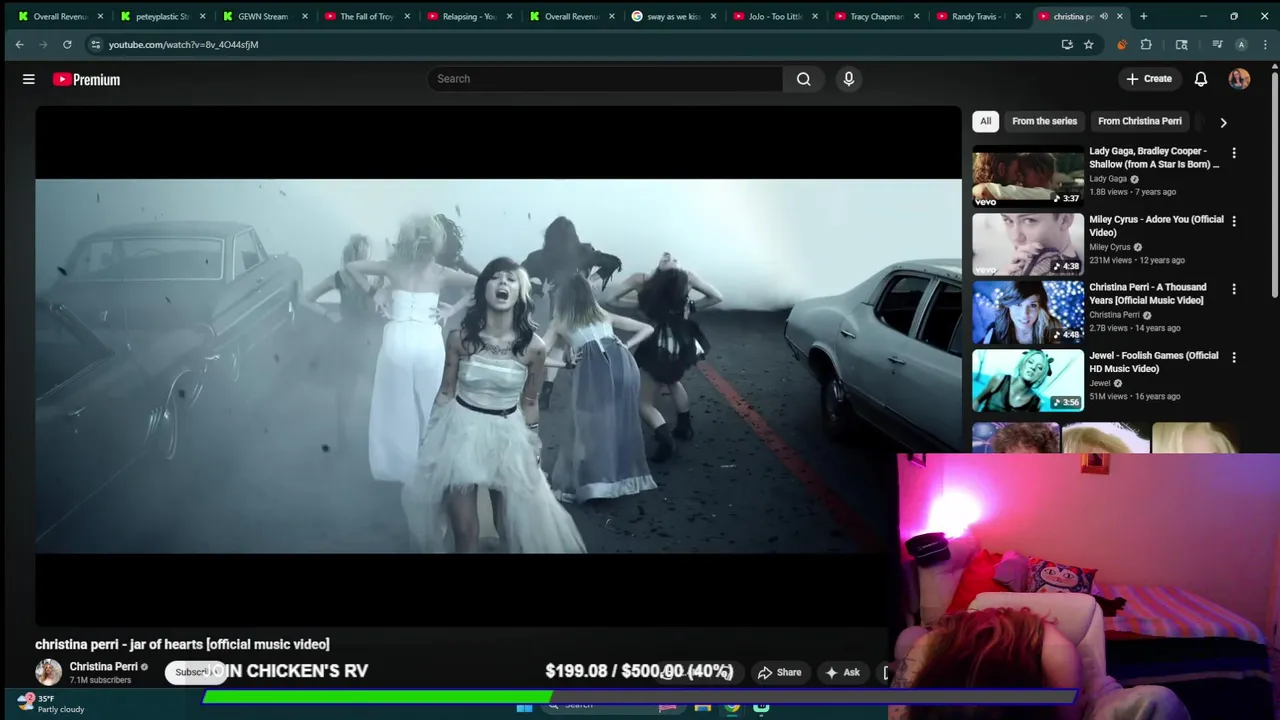Viewport: 1280px width, 720px height.
Task: Switch to the GEWN Stream tab
Action: pyautogui.click(x=265, y=16)
